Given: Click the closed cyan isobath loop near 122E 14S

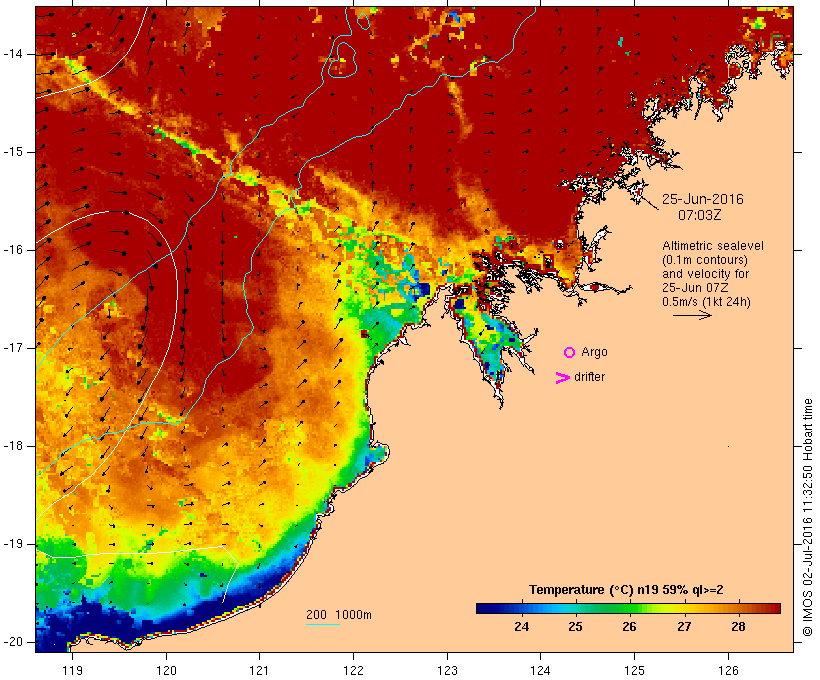Looking at the screenshot, I should (343, 60).
